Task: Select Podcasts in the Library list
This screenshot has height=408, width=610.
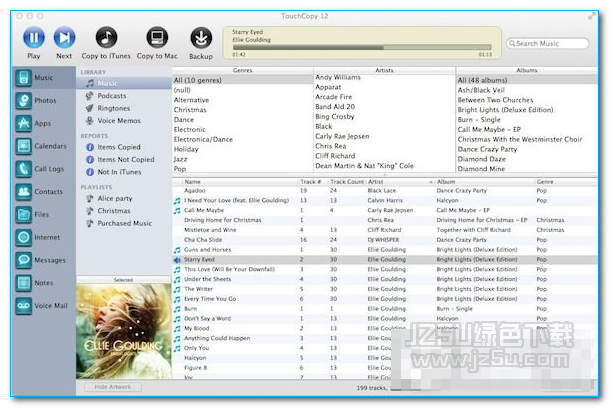Action: coord(124,96)
